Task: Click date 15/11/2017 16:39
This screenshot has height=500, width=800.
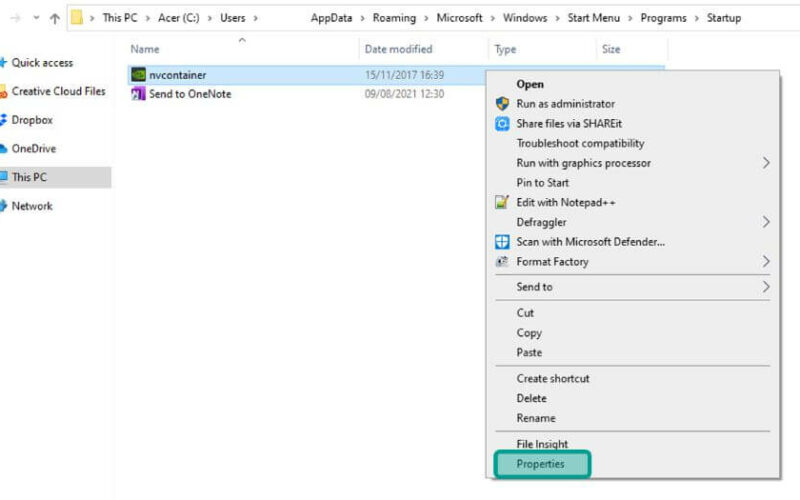Action: 404,75
